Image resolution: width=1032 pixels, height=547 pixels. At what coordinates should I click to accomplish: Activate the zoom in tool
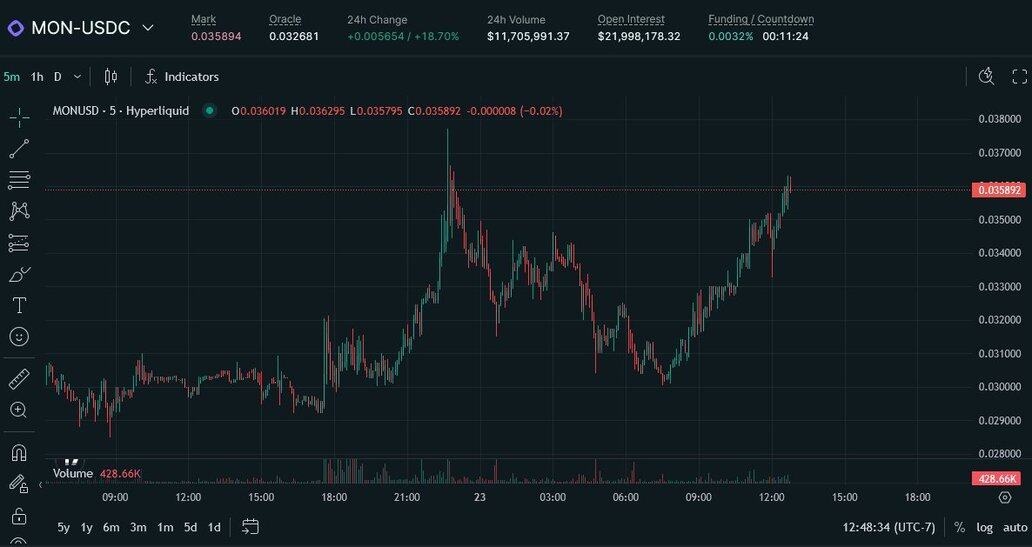tap(19, 410)
